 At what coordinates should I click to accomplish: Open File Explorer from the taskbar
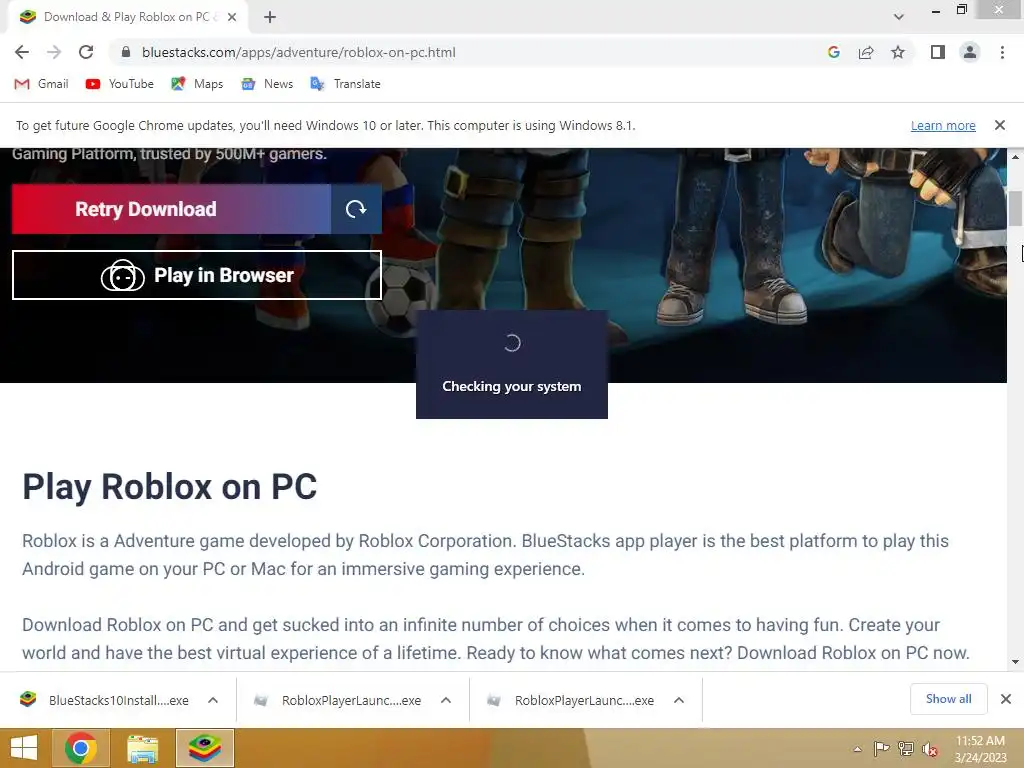(142, 748)
